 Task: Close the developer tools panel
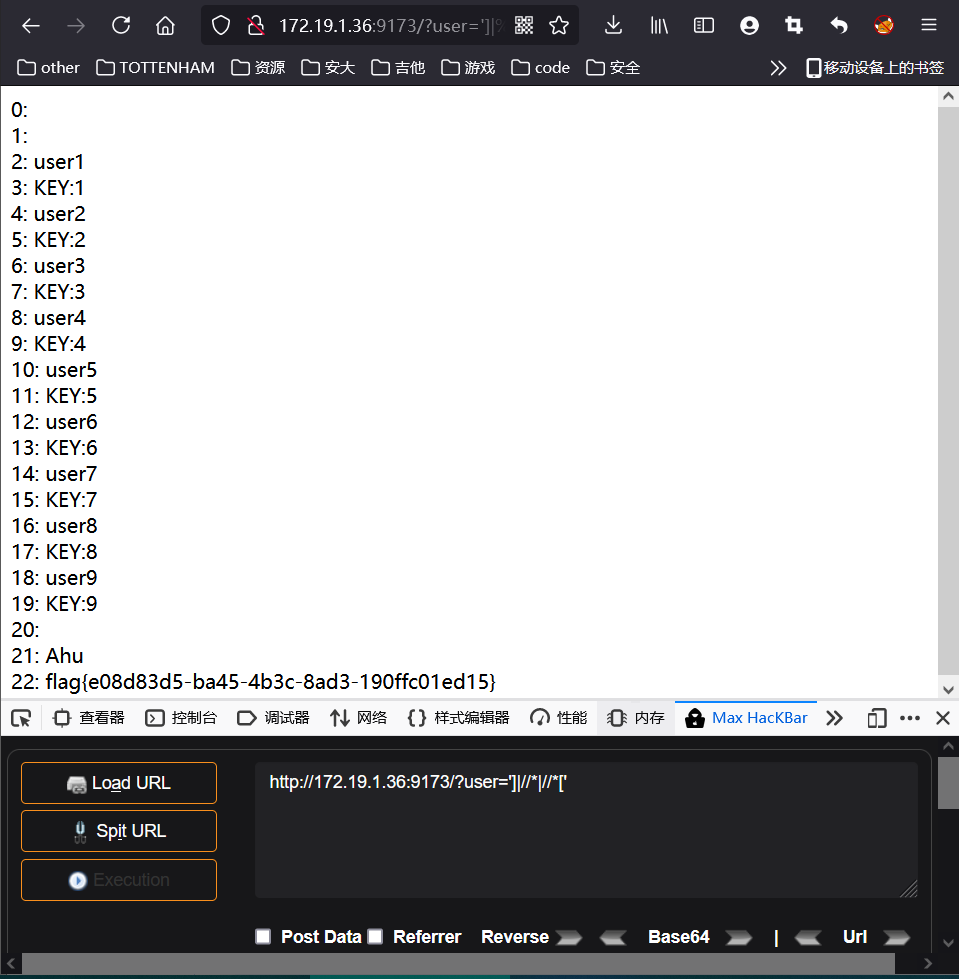coord(943,718)
